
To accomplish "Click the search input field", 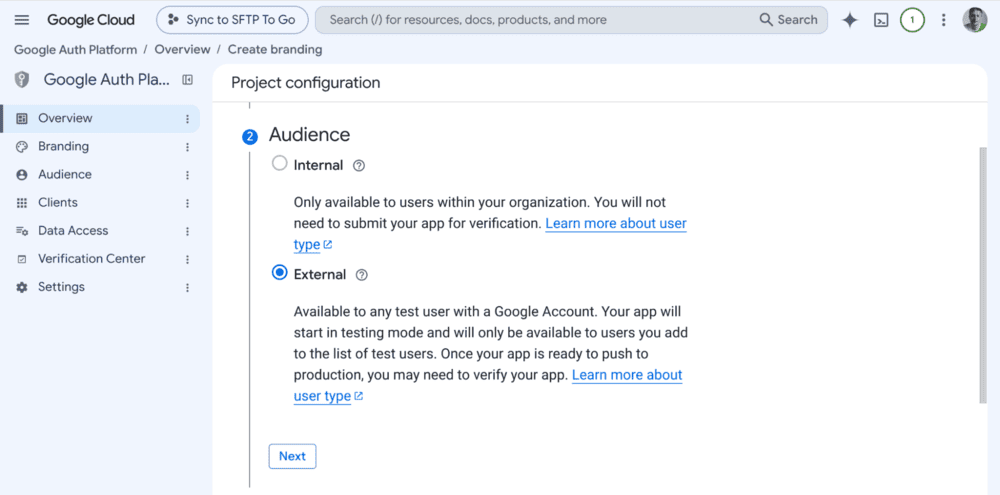I will click(x=536, y=20).
